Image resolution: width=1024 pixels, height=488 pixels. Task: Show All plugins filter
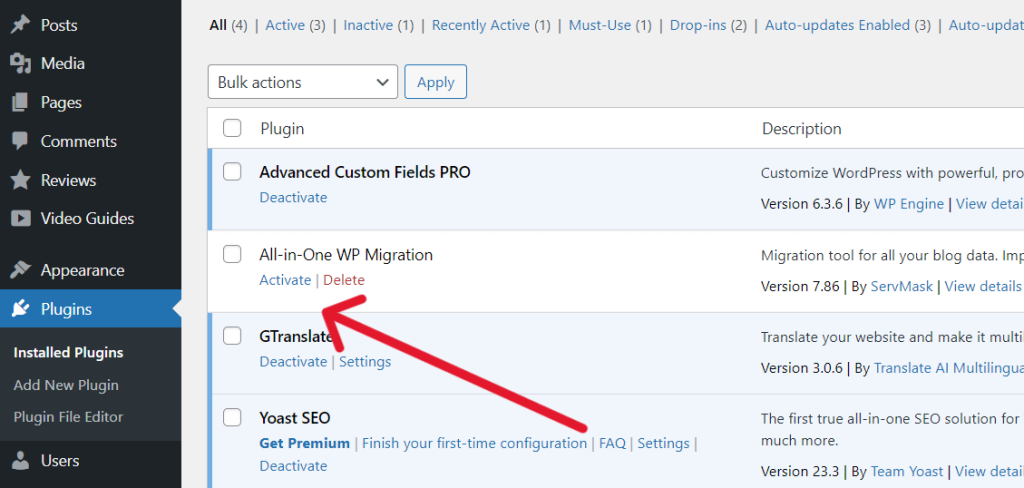[218, 25]
